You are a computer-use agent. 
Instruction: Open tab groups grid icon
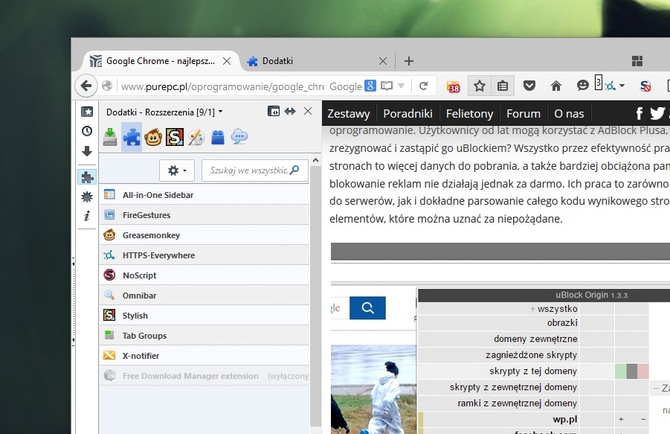pyautogui.click(x=637, y=61)
